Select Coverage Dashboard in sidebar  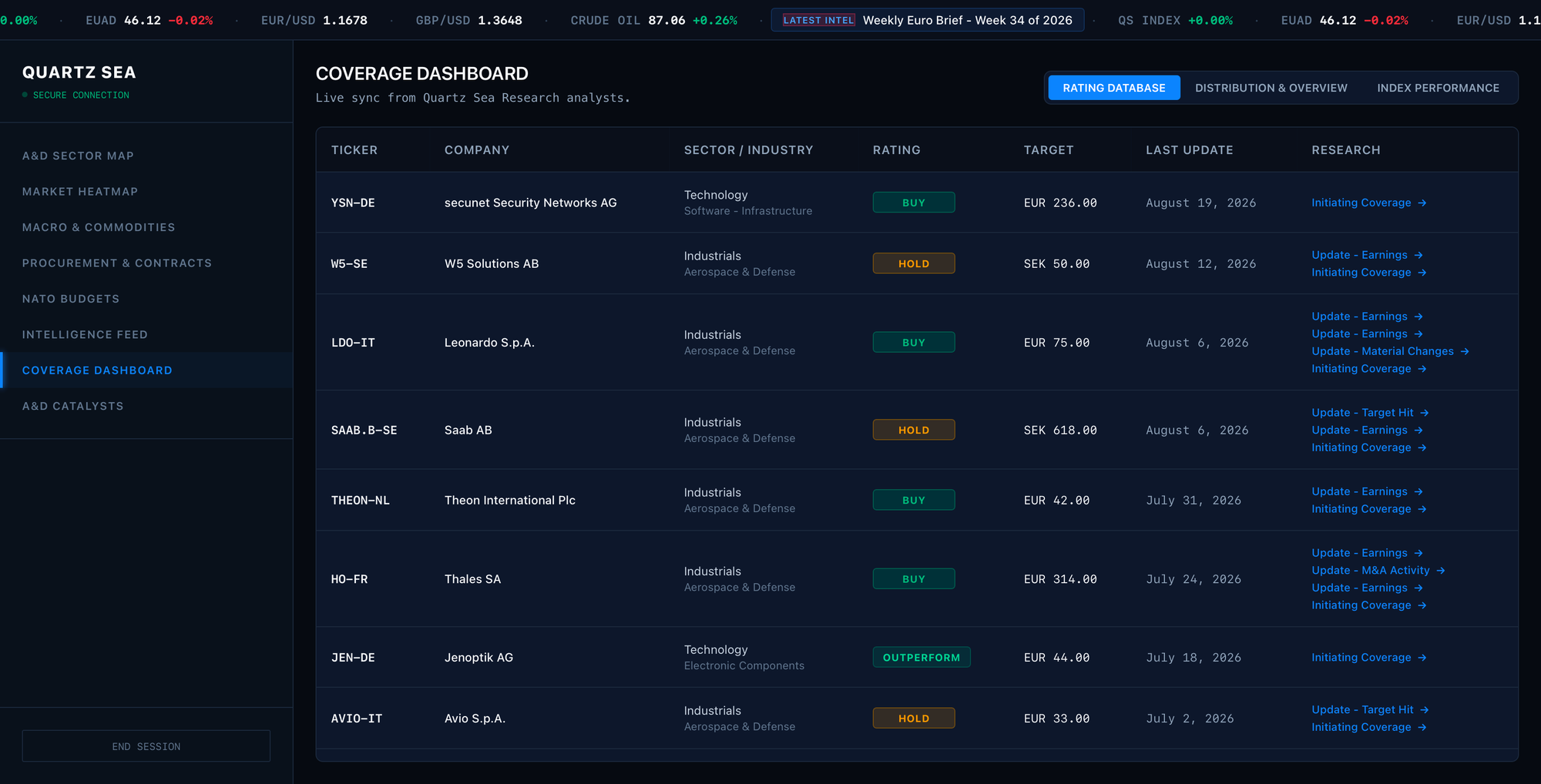pos(97,370)
